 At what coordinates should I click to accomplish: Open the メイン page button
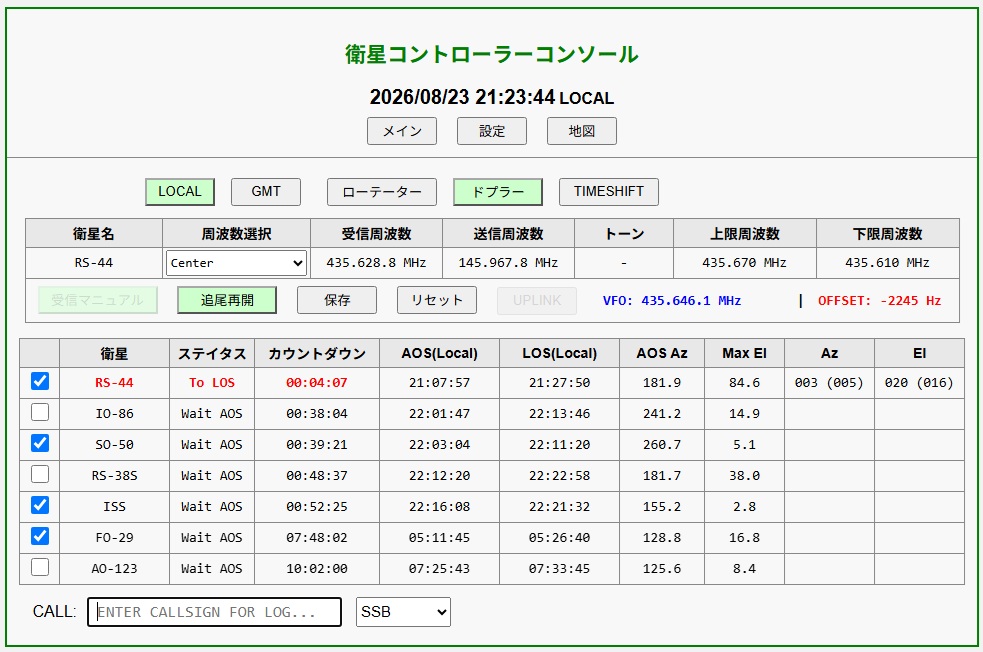point(402,131)
